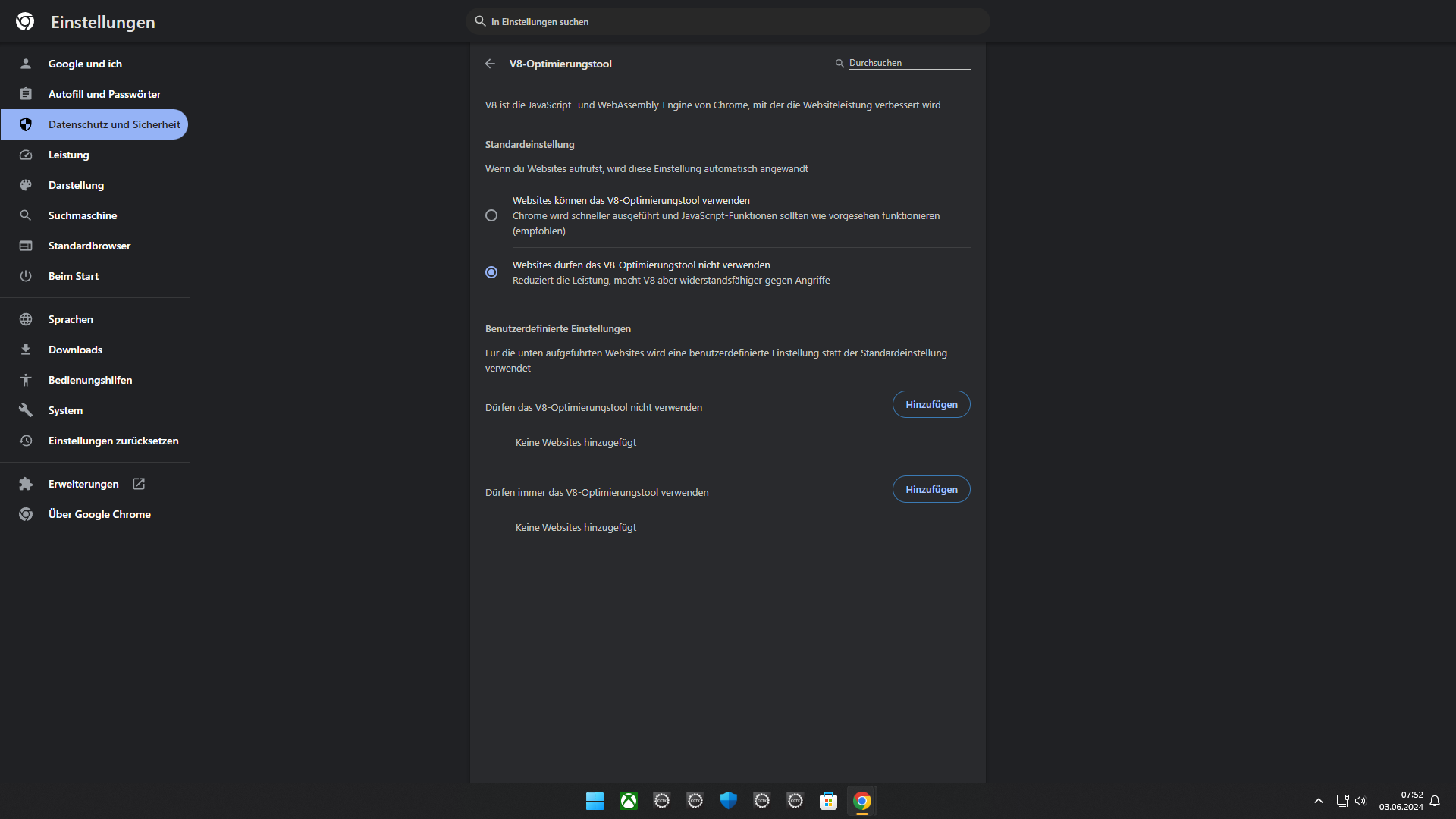Open Downloads via the download arrow icon
1456x819 pixels.
tap(26, 350)
